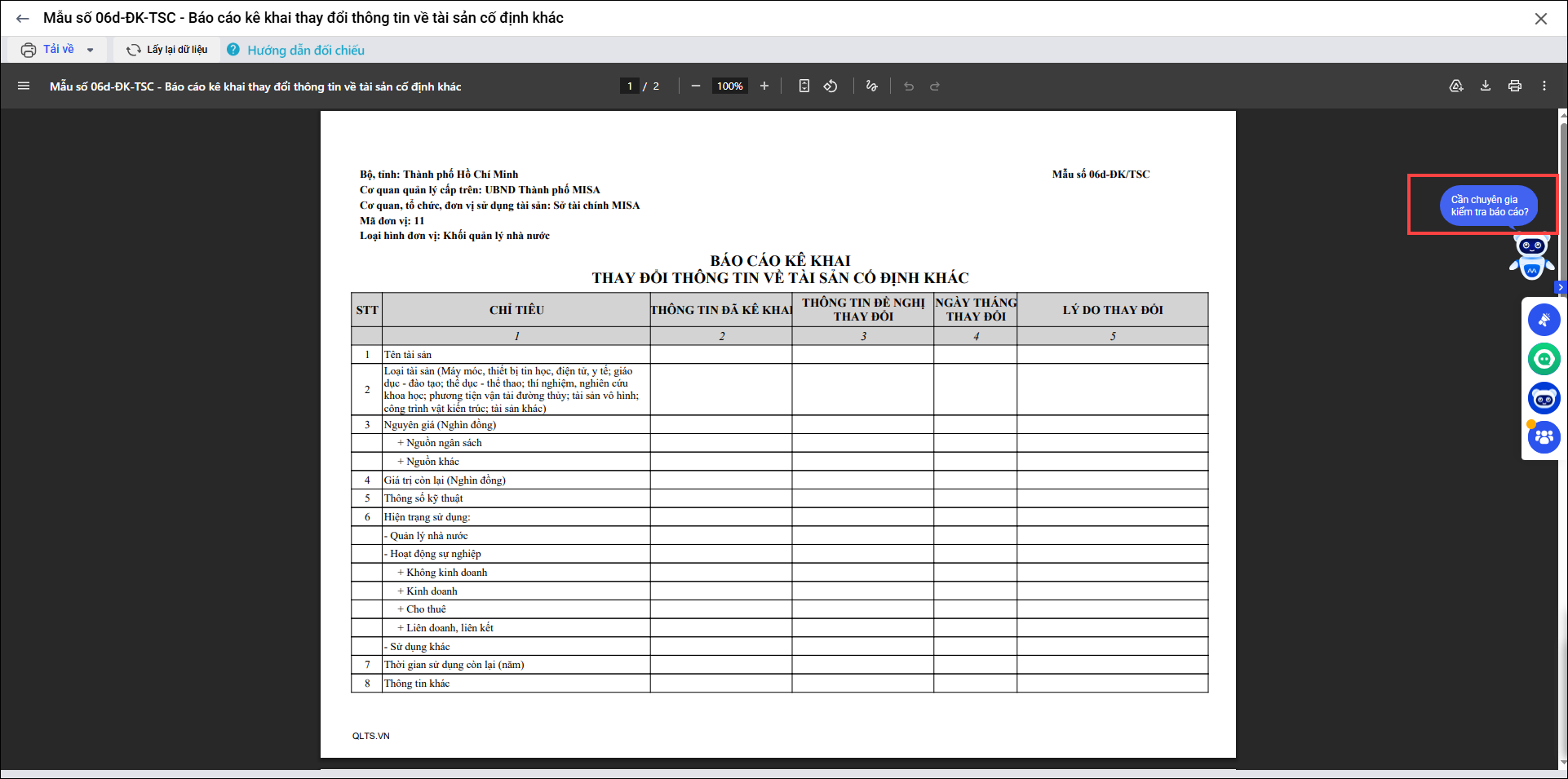Zoom out with the minus icon

click(696, 86)
